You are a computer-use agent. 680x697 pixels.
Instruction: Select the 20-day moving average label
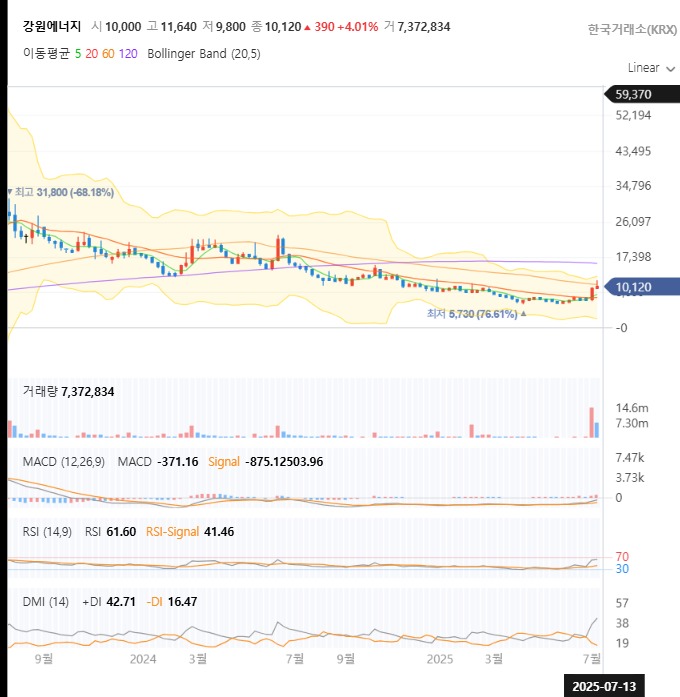pyautogui.click(x=92, y=54)
